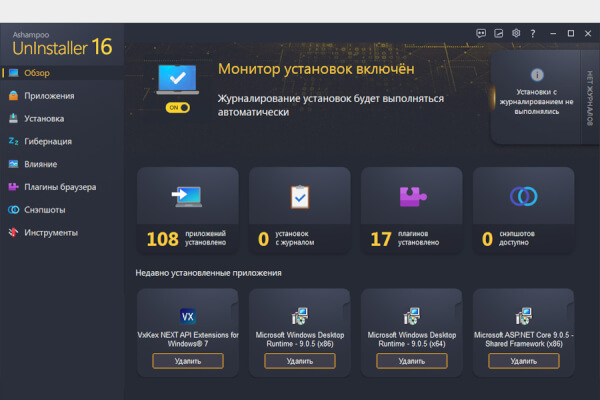Open the 108 приложений установлено card
The image size is (600, 400).
tap(188, 210)
